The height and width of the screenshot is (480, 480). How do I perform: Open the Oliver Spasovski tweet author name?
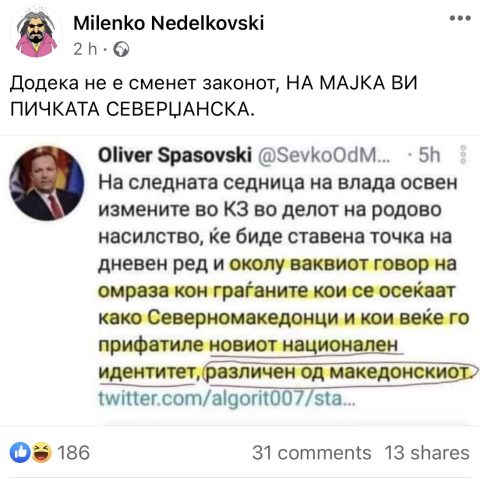175,155
